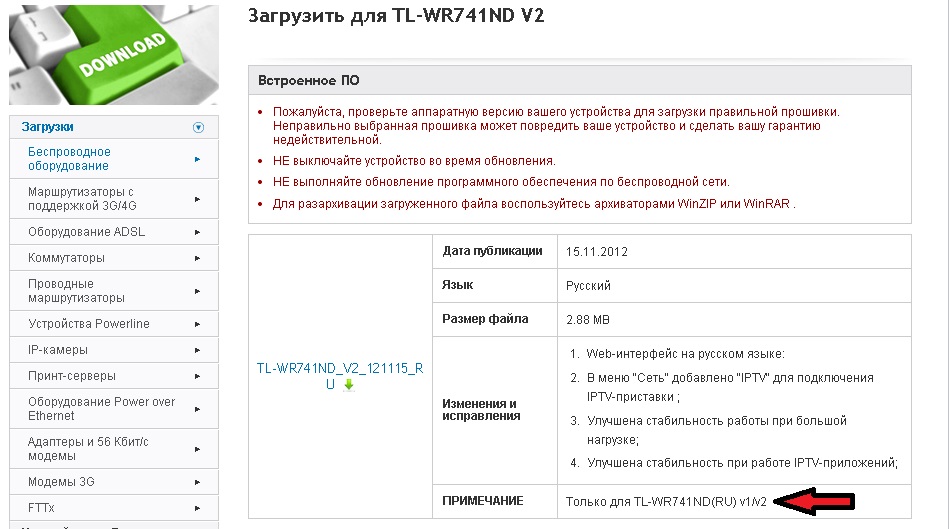This screenshot has height=529, width=949.
Task: Download TL-WR741ND_V2_121115_RU firmware file link
Action: (340, 376)
